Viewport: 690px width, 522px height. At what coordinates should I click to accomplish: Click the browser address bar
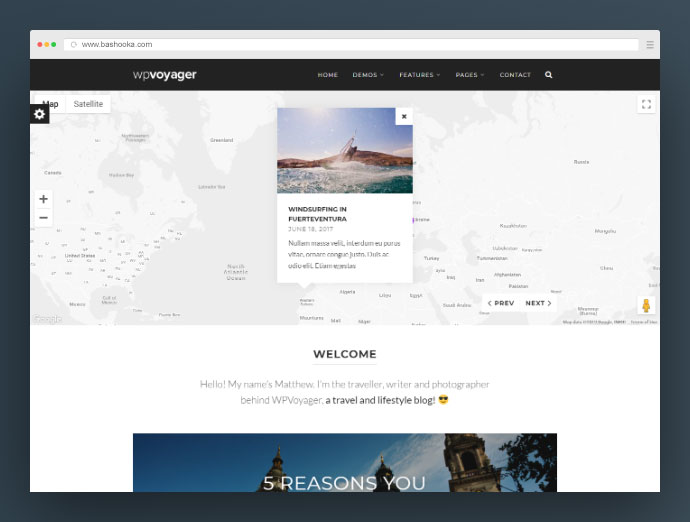click(x=351, y=44)
